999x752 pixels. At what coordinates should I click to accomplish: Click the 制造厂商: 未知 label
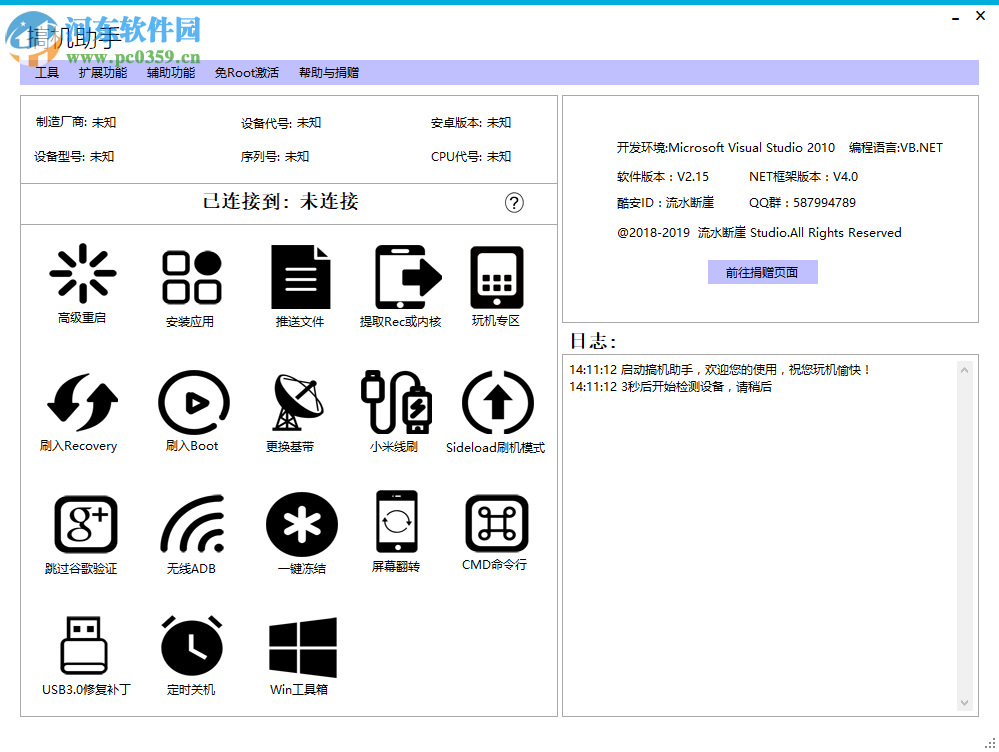pos(76,122)
